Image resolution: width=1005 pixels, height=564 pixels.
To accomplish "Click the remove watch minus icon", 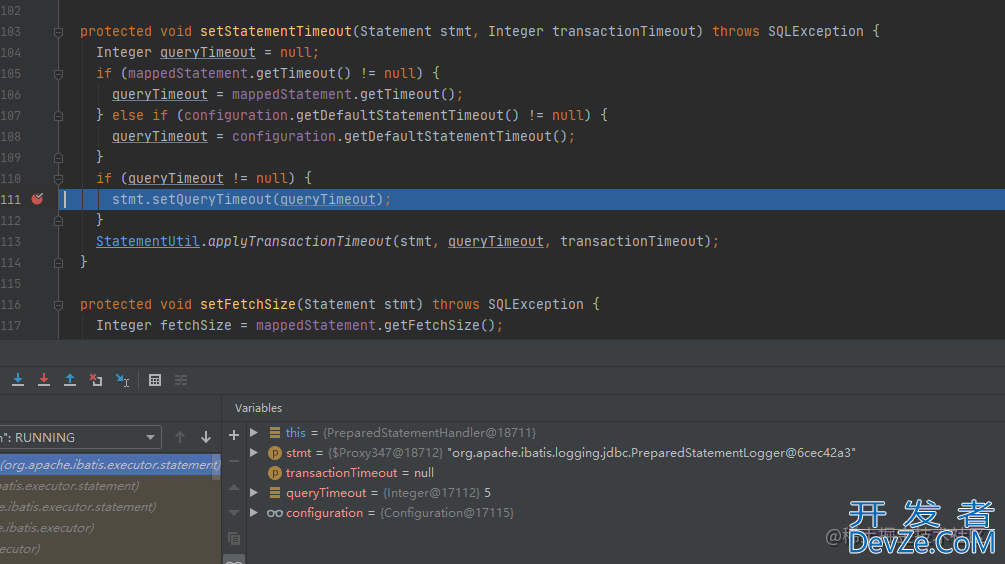I will [234, 461].
